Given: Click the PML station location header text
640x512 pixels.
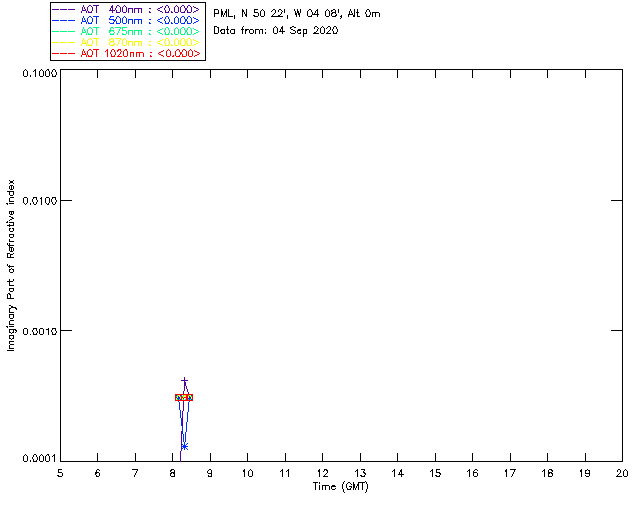Looking at the screenshot, I should (297, 13).
